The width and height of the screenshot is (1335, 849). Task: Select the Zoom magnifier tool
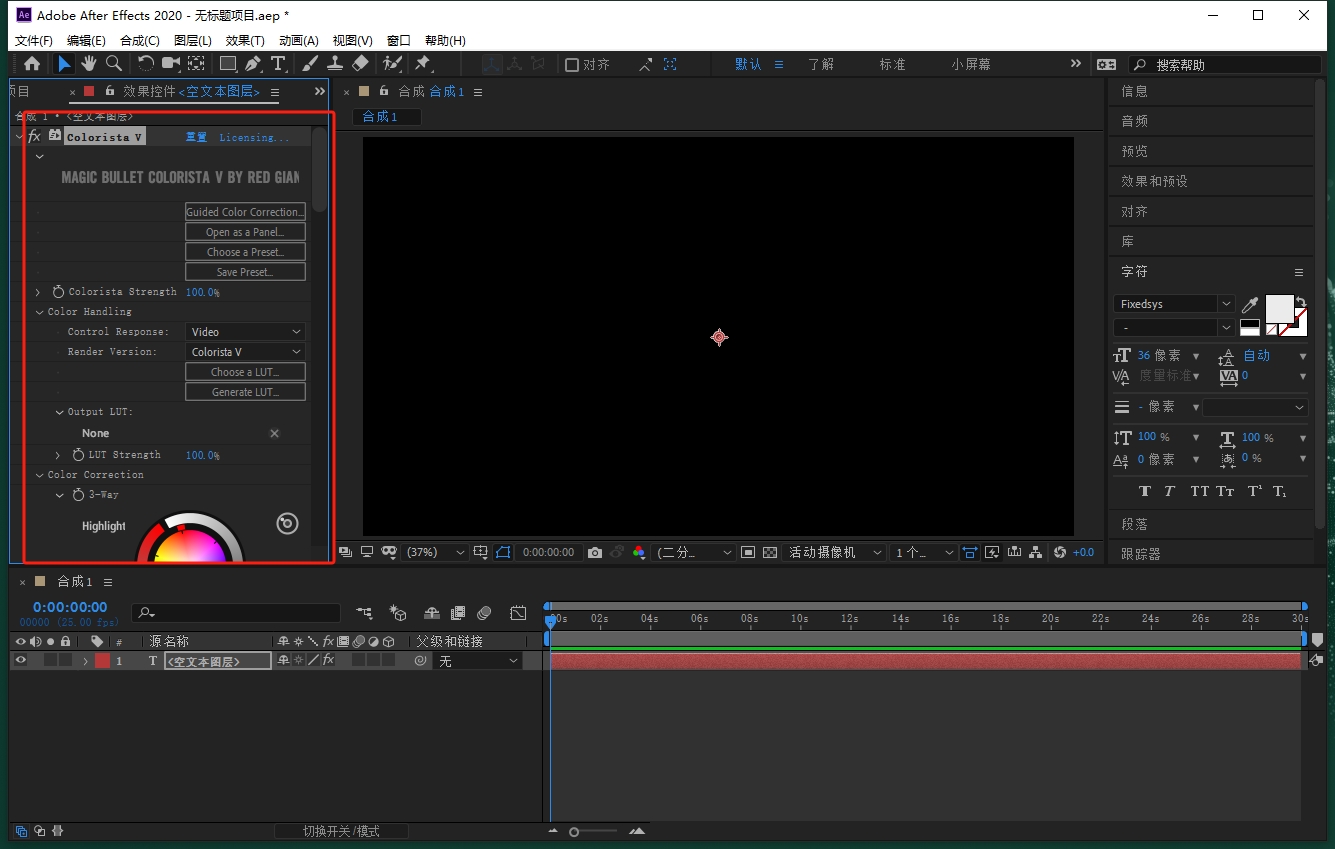pos(114,64)
